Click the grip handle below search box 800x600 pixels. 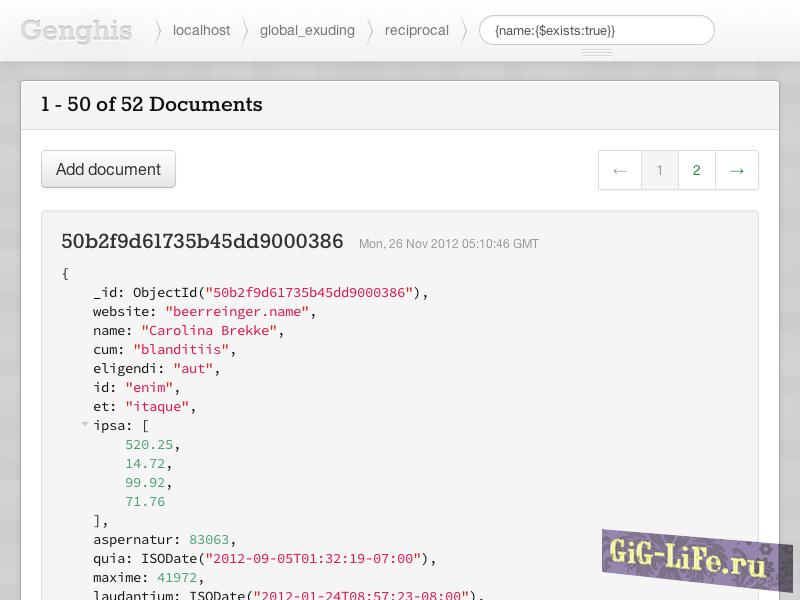pyautogui.click(x=597, y=52)
